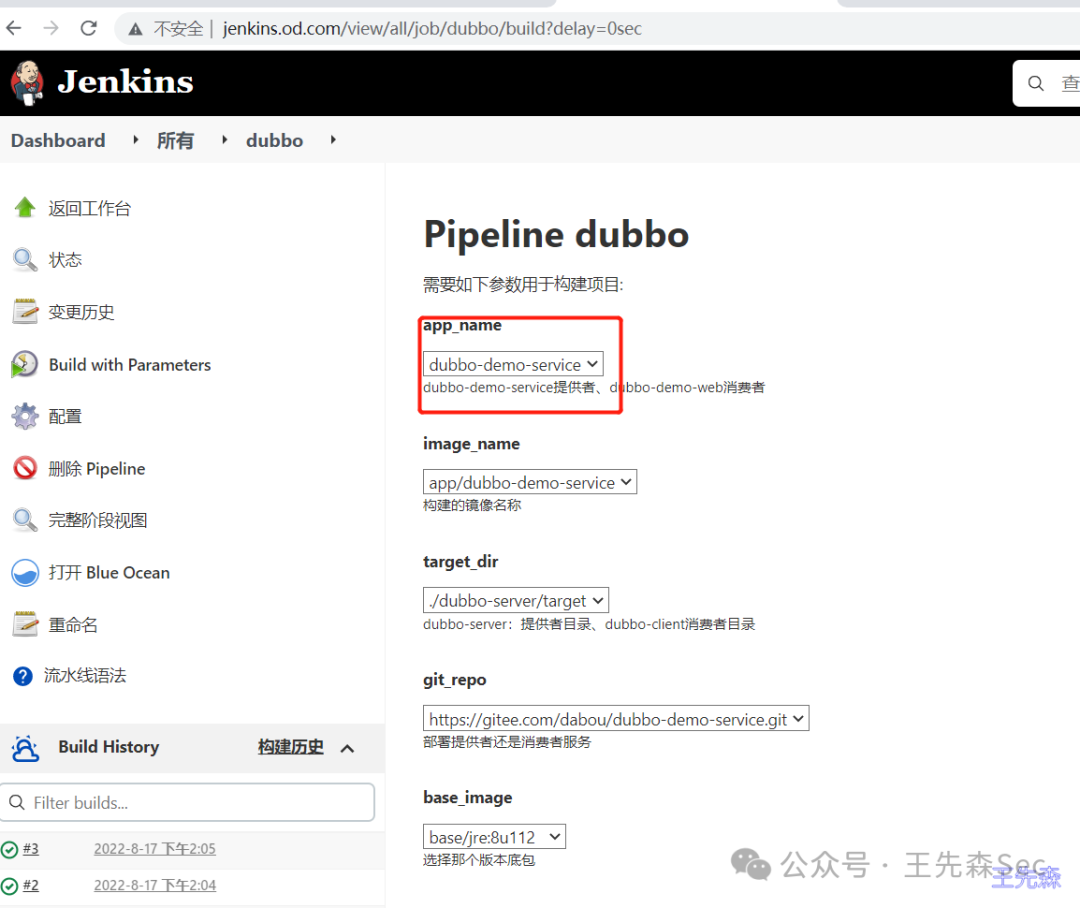Open the app_name dropdown

pos(513,364)
